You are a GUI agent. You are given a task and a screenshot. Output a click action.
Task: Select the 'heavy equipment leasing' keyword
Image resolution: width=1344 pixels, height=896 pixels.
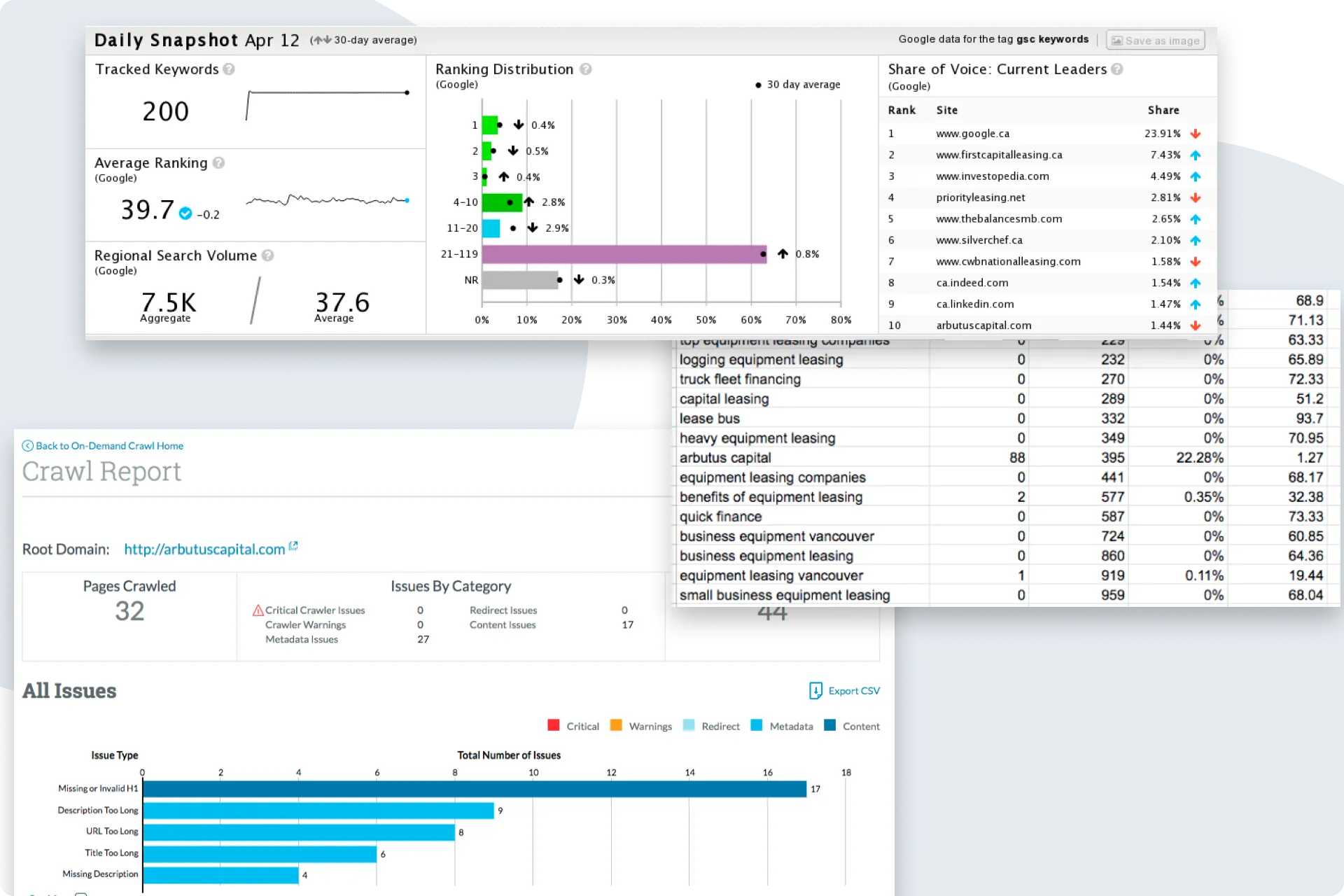point(757,438)
